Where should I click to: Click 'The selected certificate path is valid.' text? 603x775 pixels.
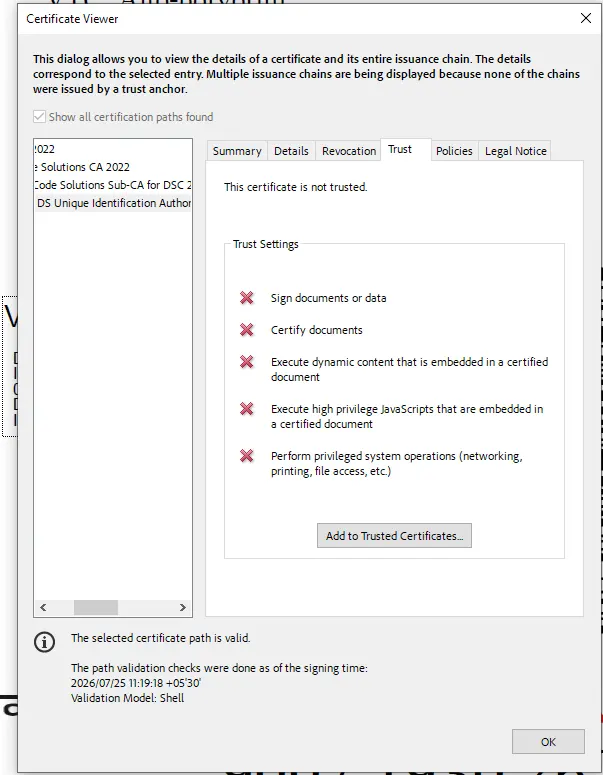pyautogui.click(x=161, y=638)
